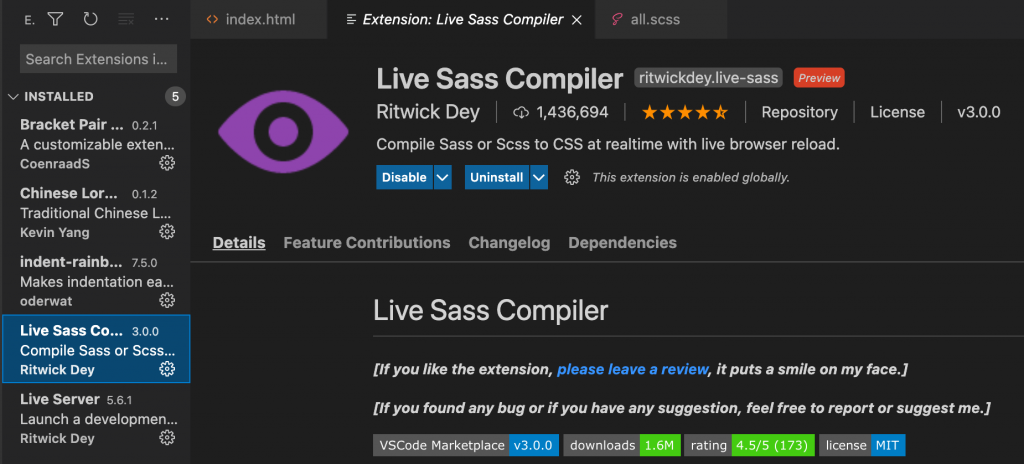The width and height of the screenshot is (1024, 464).
Task: Click the rating 4.5/5 (173) badge
Action: [750, 446]
